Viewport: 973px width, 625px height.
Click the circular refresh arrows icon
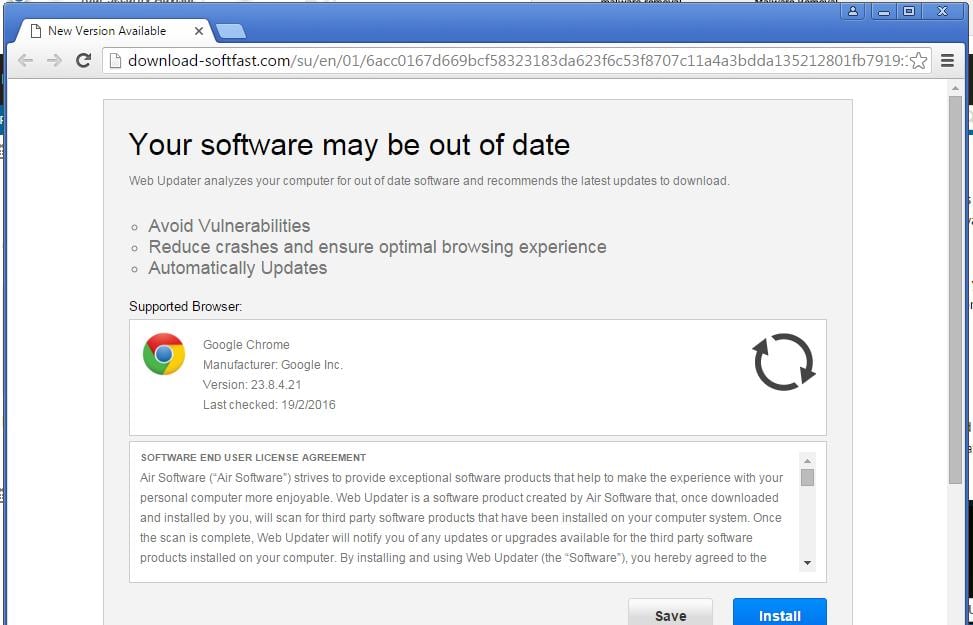tap(784, 362)
